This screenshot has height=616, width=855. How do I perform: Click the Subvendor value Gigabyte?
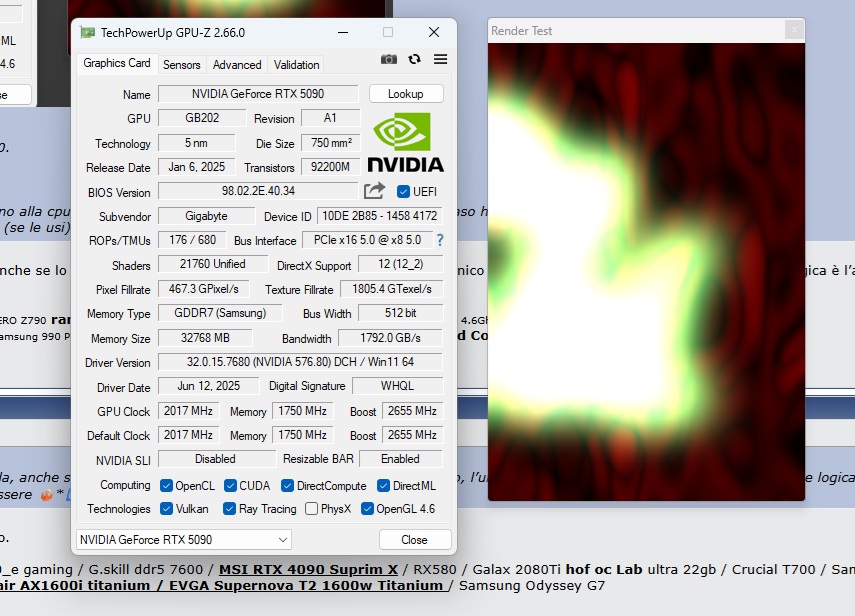(206, 216)
